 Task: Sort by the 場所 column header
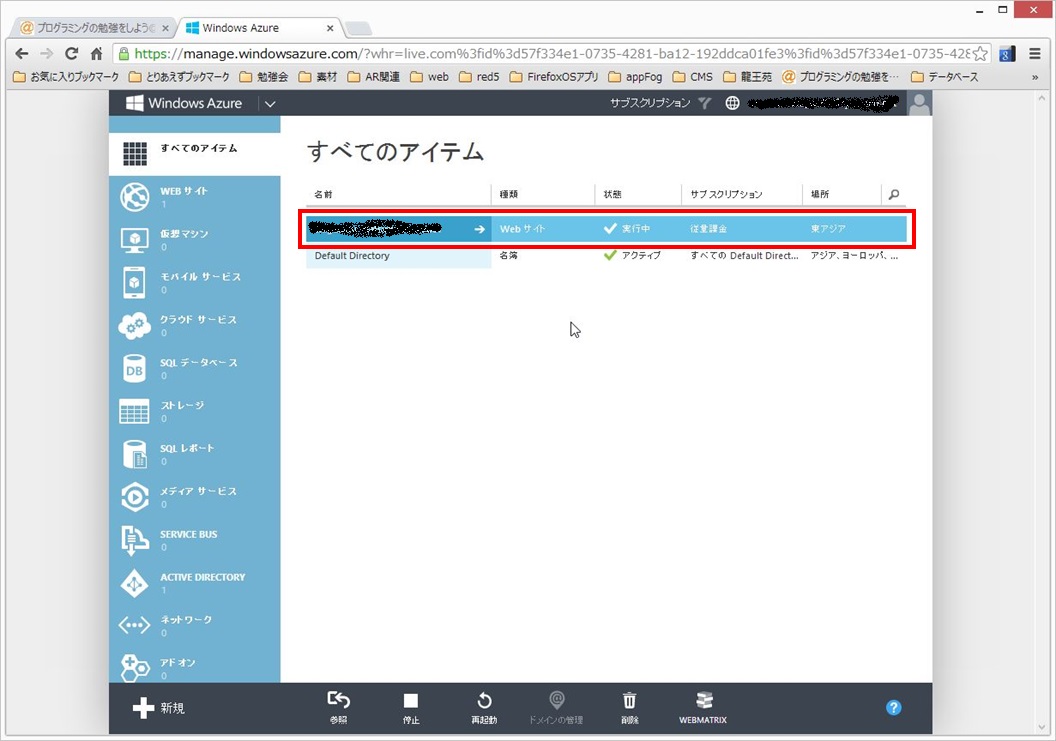[820, 195]
